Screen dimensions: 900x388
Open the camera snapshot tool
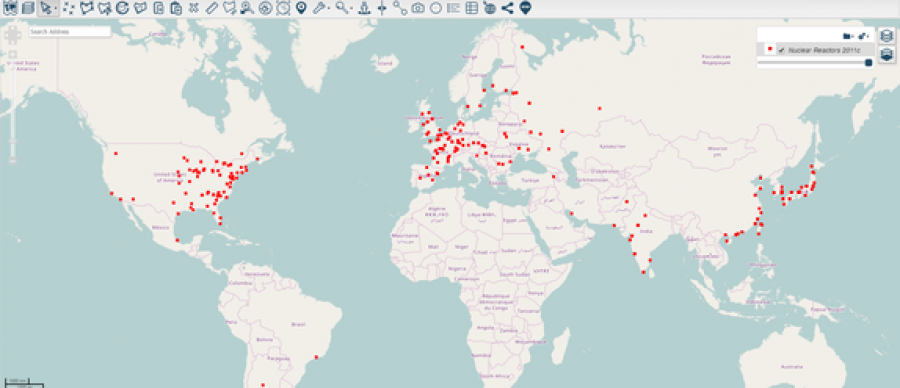pyautogui.click(x=418, y=8)
